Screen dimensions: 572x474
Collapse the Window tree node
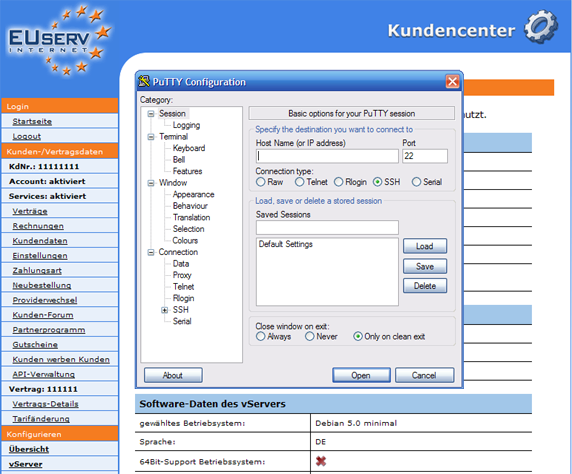(x=151, y=183)
